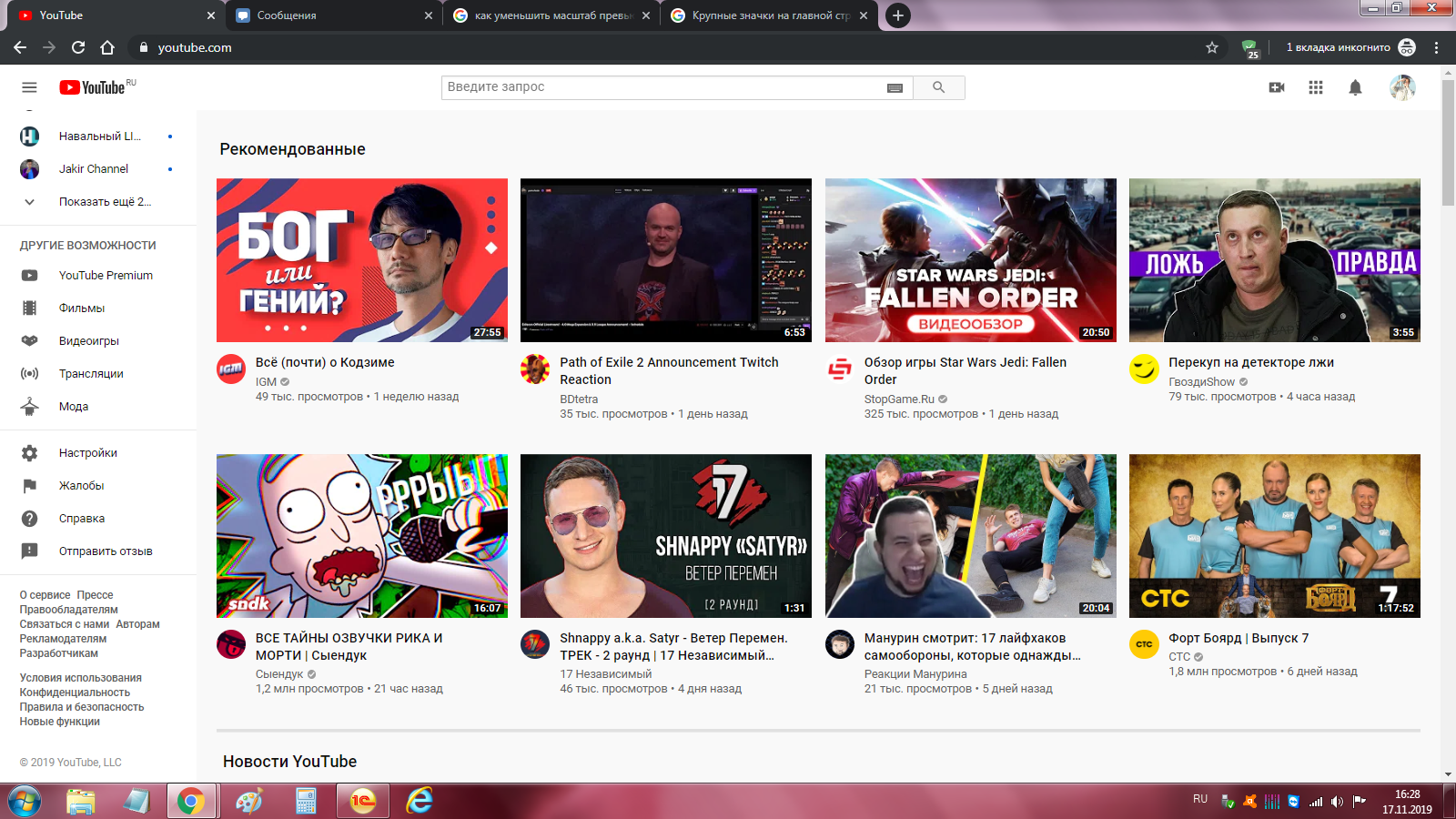Click the Отправить отзыв feedback icon

30,551
